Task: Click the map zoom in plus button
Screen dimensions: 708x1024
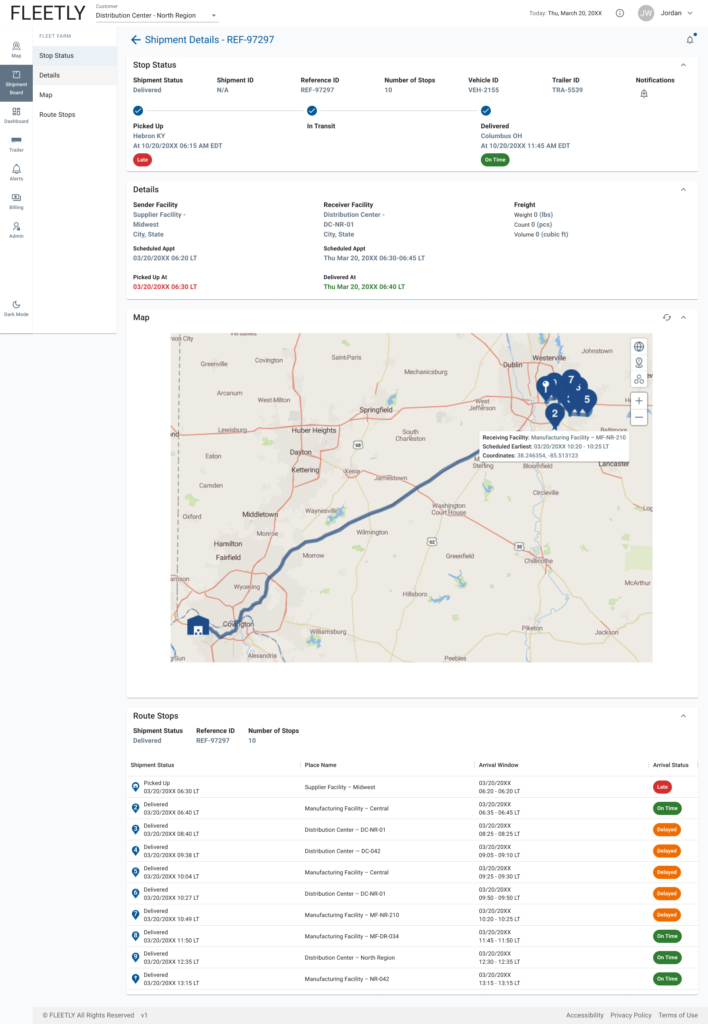Action: [x=639, y=400]
